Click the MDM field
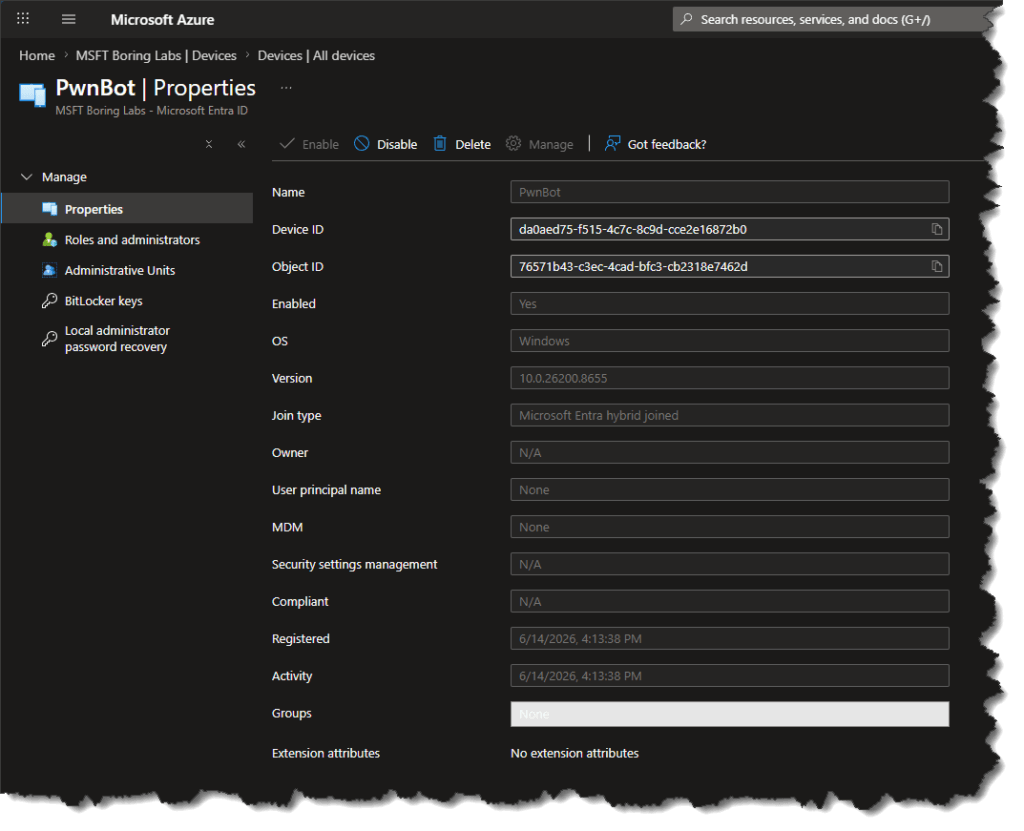Screen dimensions: 1024x831 tap(729, 527)
